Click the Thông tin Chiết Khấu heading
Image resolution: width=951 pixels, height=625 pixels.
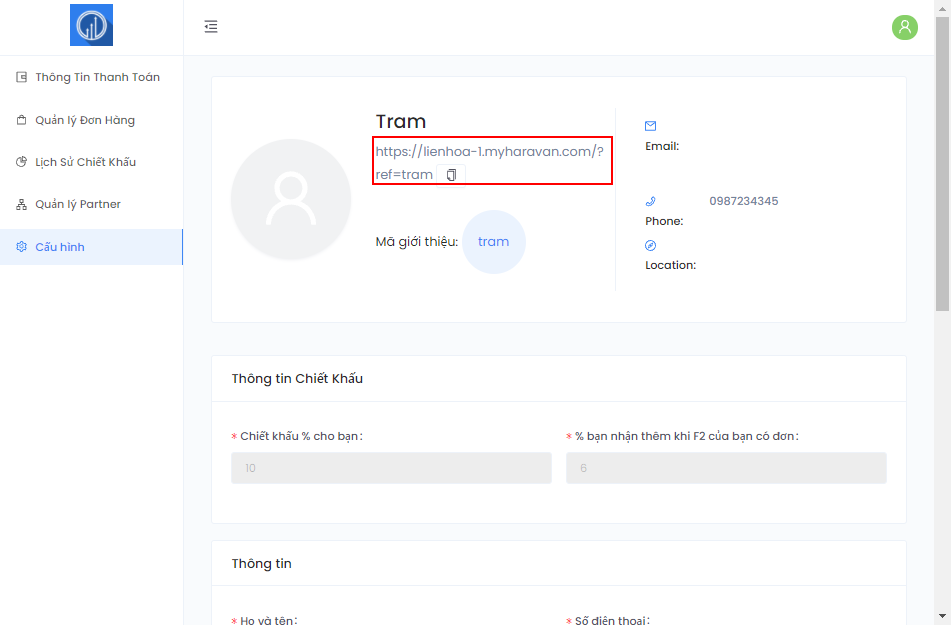coord(297,379)
